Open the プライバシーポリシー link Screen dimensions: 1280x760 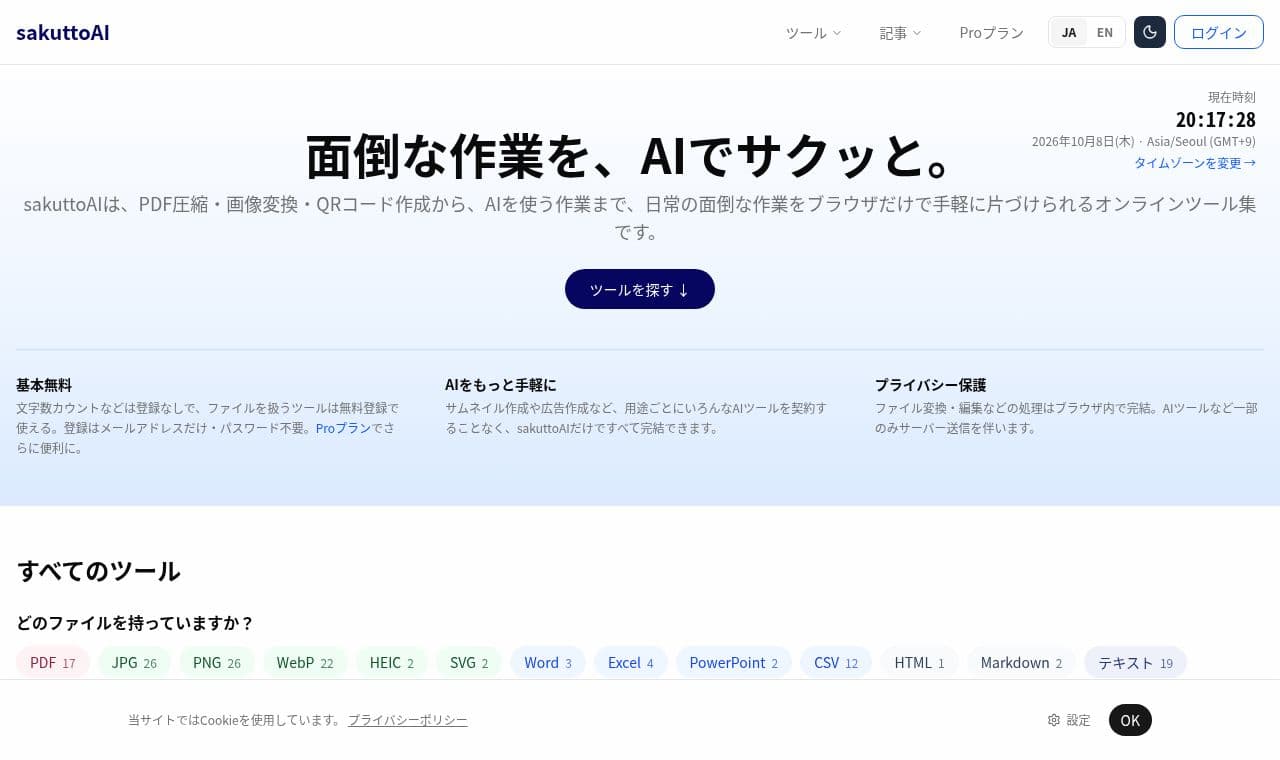pyautogui.click(x=408, y=720)
